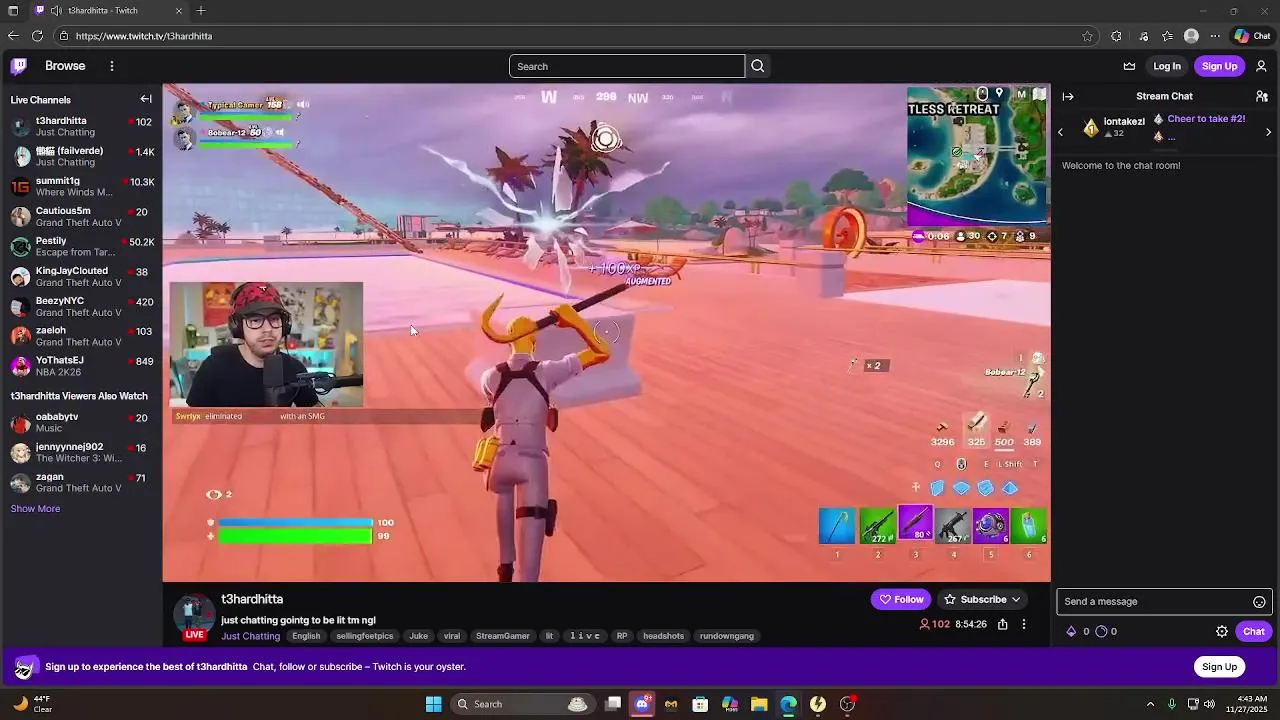Image resolution: width=1280 pixels, height=720 pixels.
Task: Open summit1g channel in sidebar
Action: pyautogui.click(x=81, y=186)
